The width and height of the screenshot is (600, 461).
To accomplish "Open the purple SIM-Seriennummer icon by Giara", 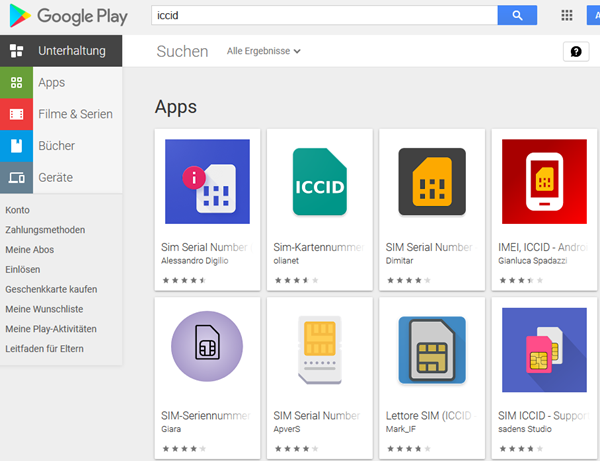I will pyautogui.click(x=207, y=346).
